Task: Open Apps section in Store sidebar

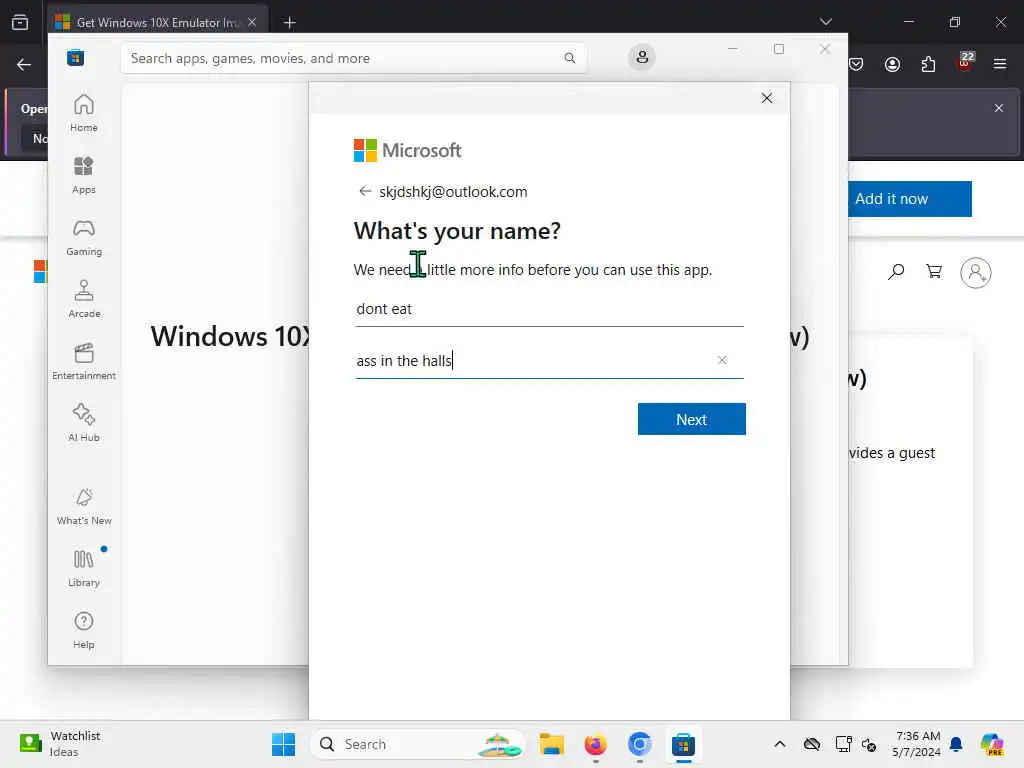Action: (84, 175)
